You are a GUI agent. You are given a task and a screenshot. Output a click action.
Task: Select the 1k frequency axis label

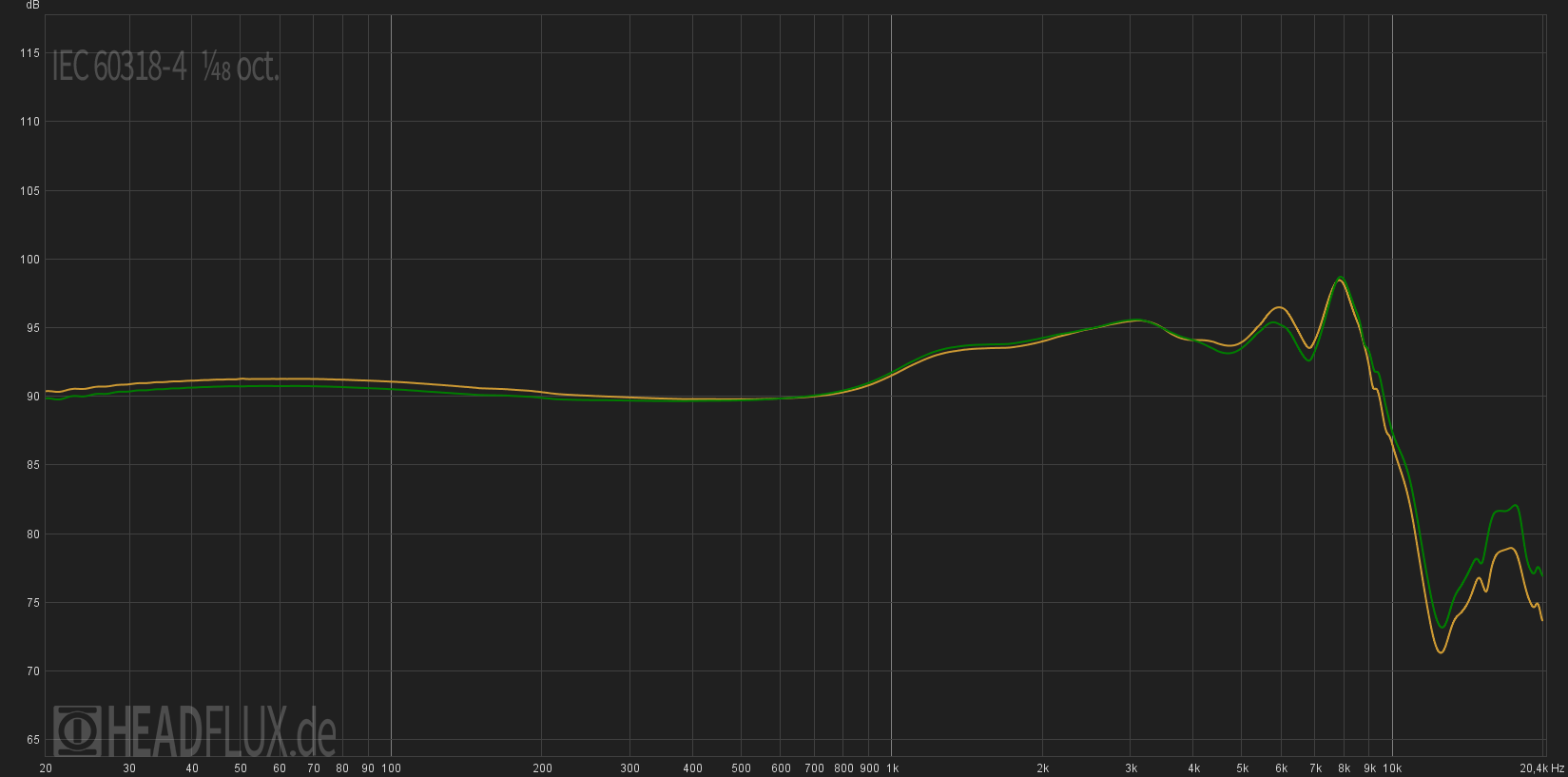(892, 768)
